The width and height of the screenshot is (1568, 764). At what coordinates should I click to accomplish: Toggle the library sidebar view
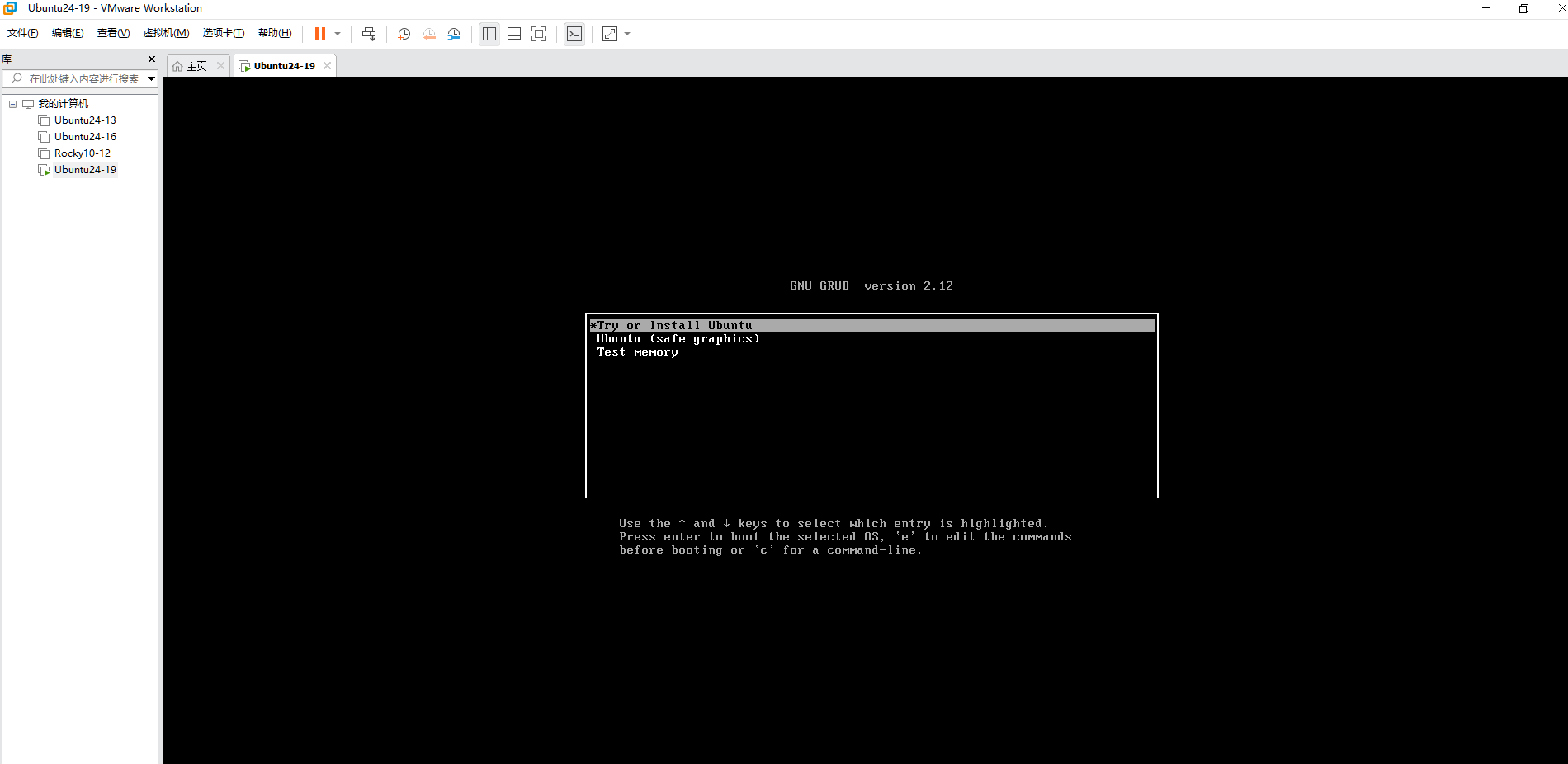click(489, 34)
